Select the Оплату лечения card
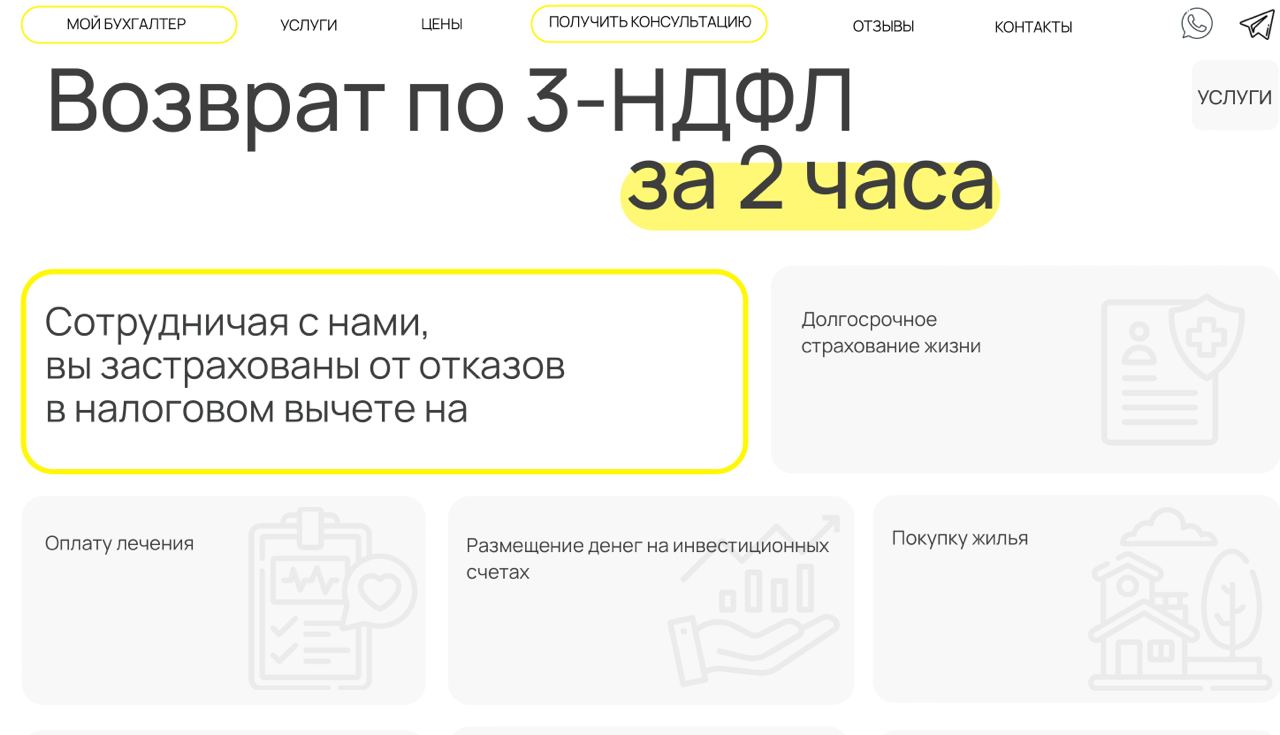Viewport: 1280px width, 735px height. coord(224,600)
